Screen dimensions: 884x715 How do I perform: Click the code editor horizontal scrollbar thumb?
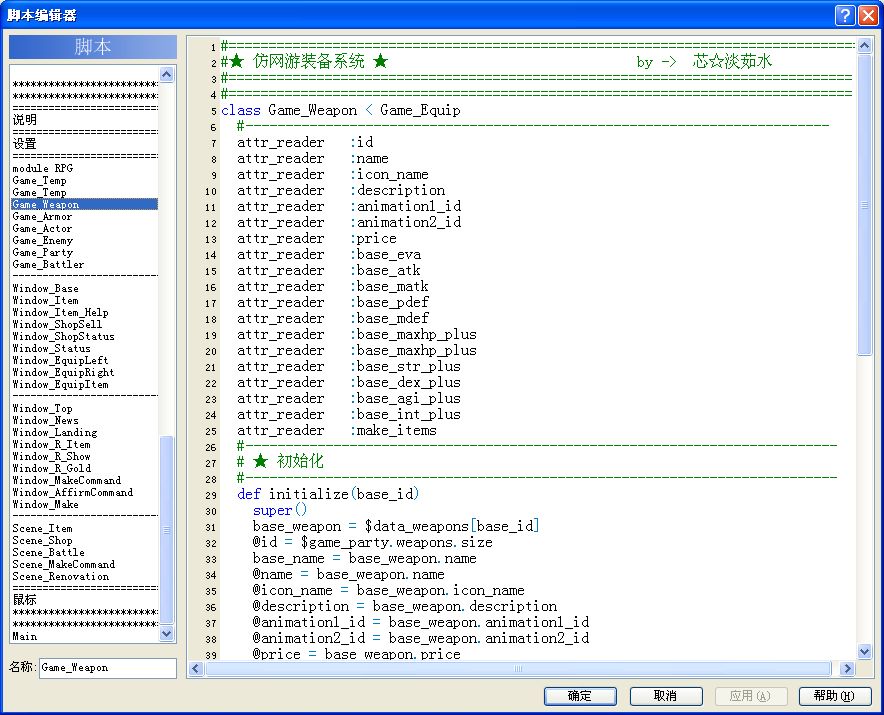tap(518, 669)
